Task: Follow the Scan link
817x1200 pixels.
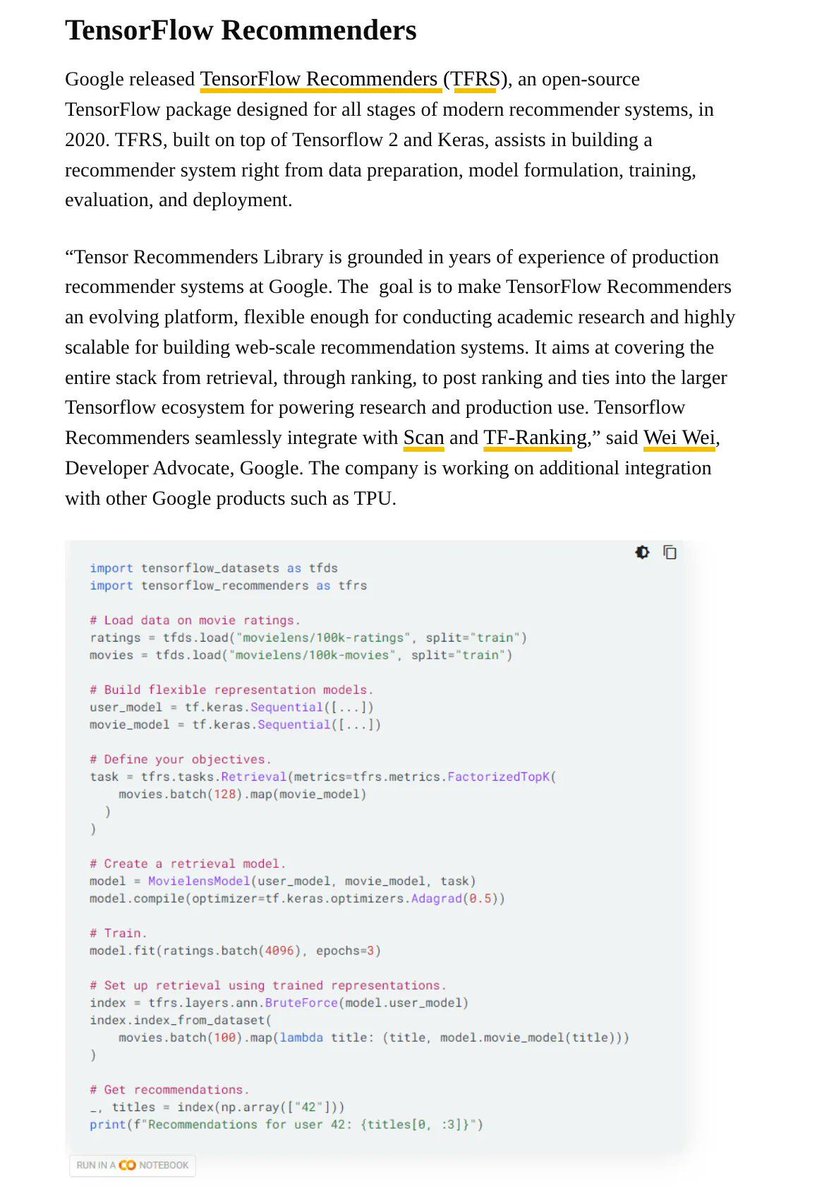Action: coord(424,438)
